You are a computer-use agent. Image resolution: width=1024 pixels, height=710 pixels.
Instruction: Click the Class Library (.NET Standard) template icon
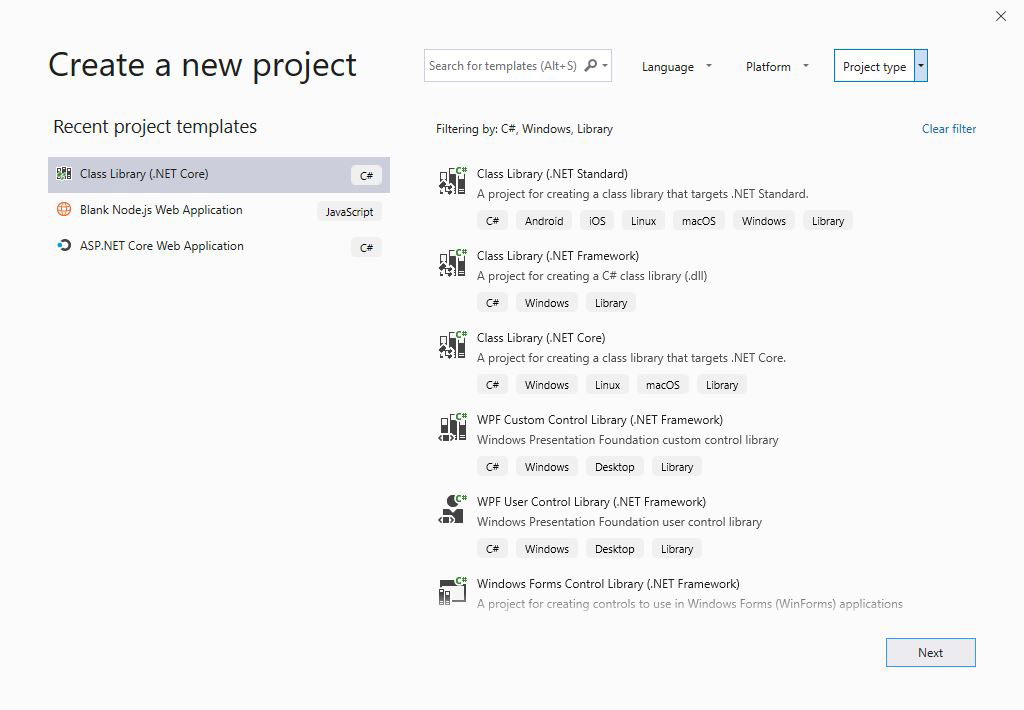click(451, 180)
